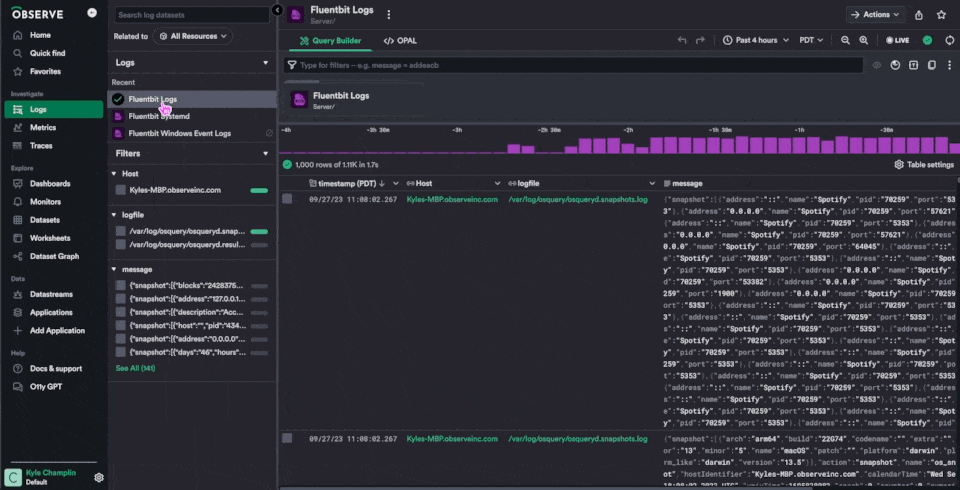Select the second log row checkbox
Screen dimensions: 960x490
(x=287, y=438)
